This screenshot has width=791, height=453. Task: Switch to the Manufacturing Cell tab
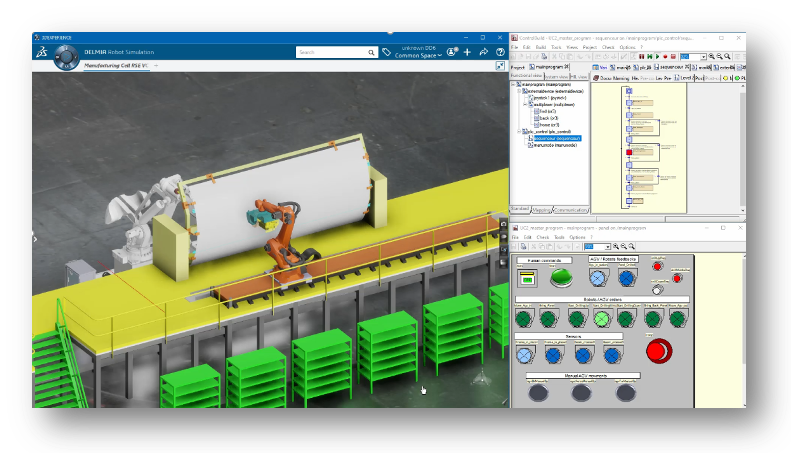click(x=116, y=66)
